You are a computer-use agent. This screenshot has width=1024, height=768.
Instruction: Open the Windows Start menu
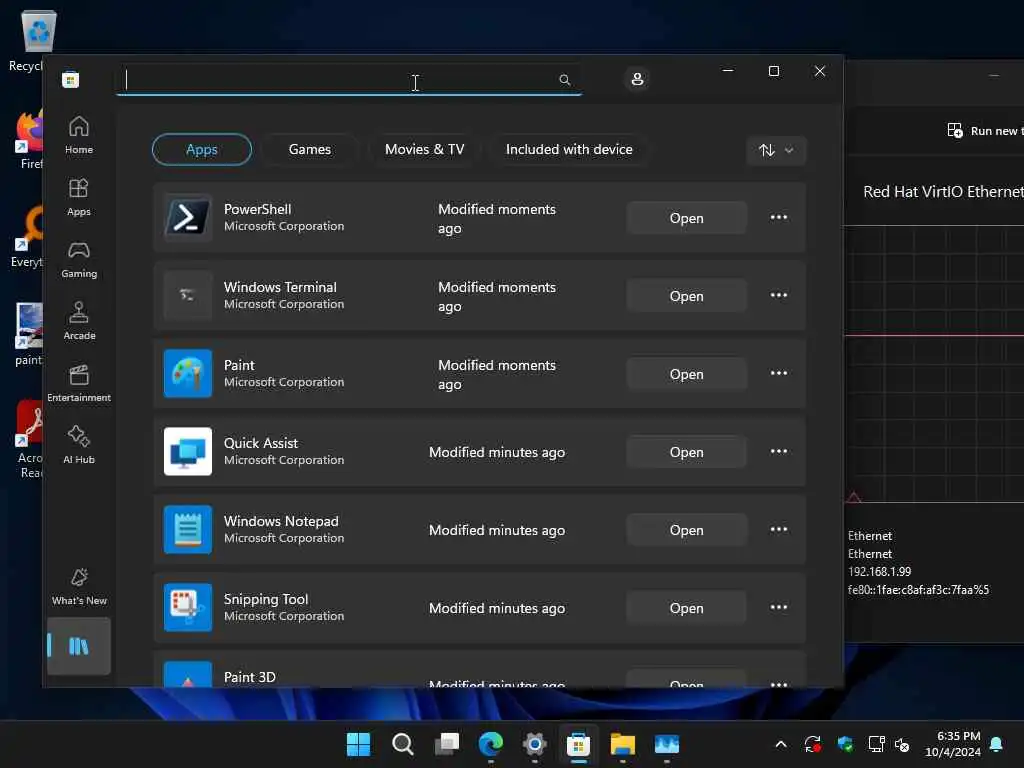358,744
